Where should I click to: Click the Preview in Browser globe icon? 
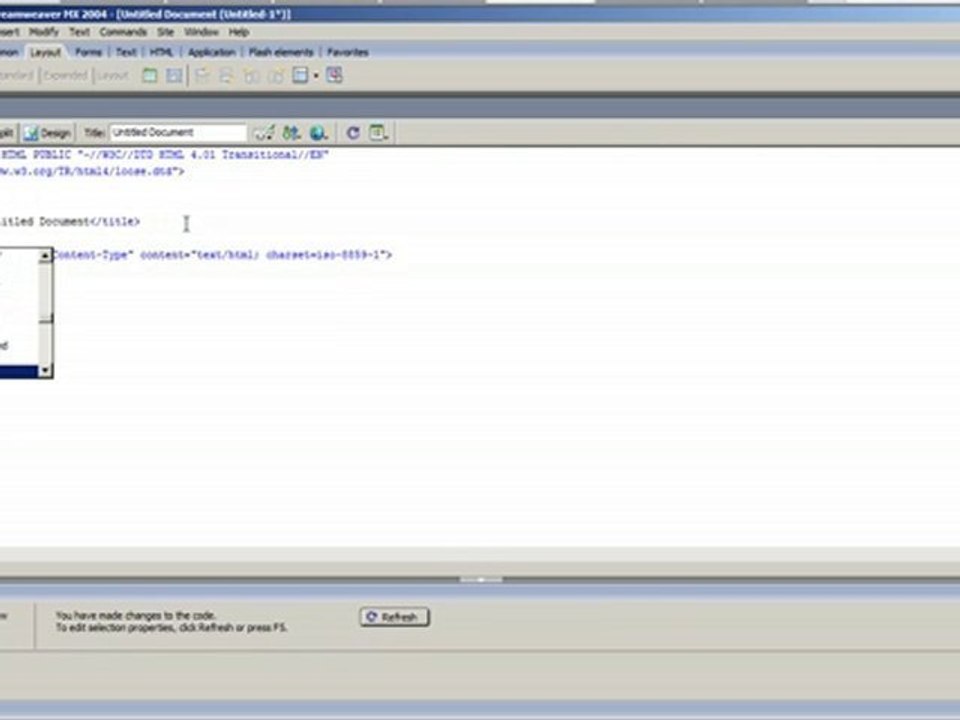318,132
